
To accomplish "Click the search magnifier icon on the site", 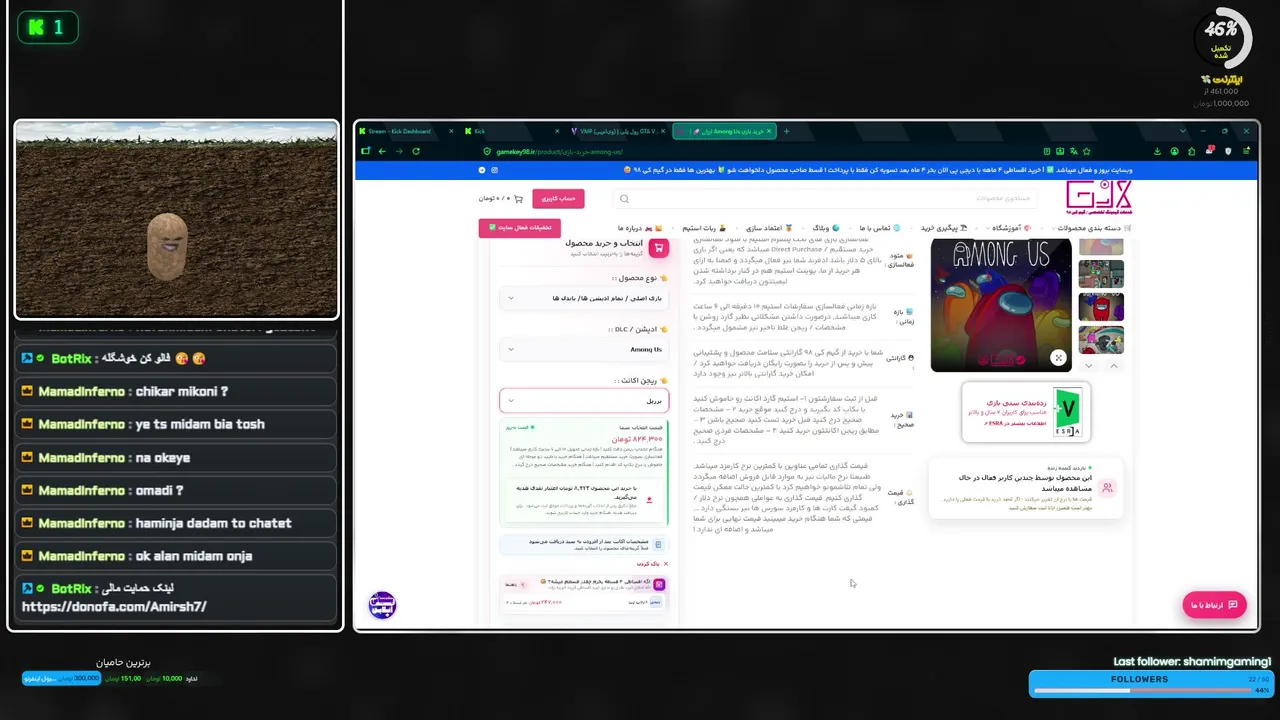I will pyautogui.click(x=625, y=199).
